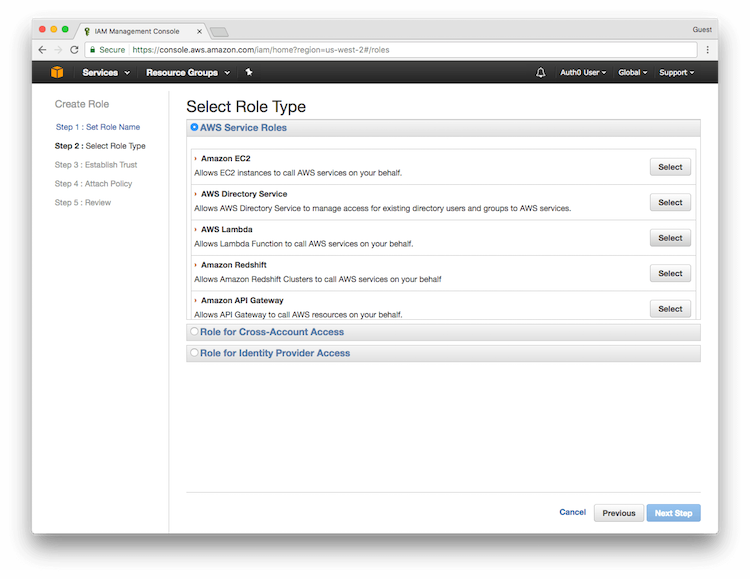Viewport: 750px width, 579px height.
Task: Click Step 5 : Review
Action: [x=83, y=202]
